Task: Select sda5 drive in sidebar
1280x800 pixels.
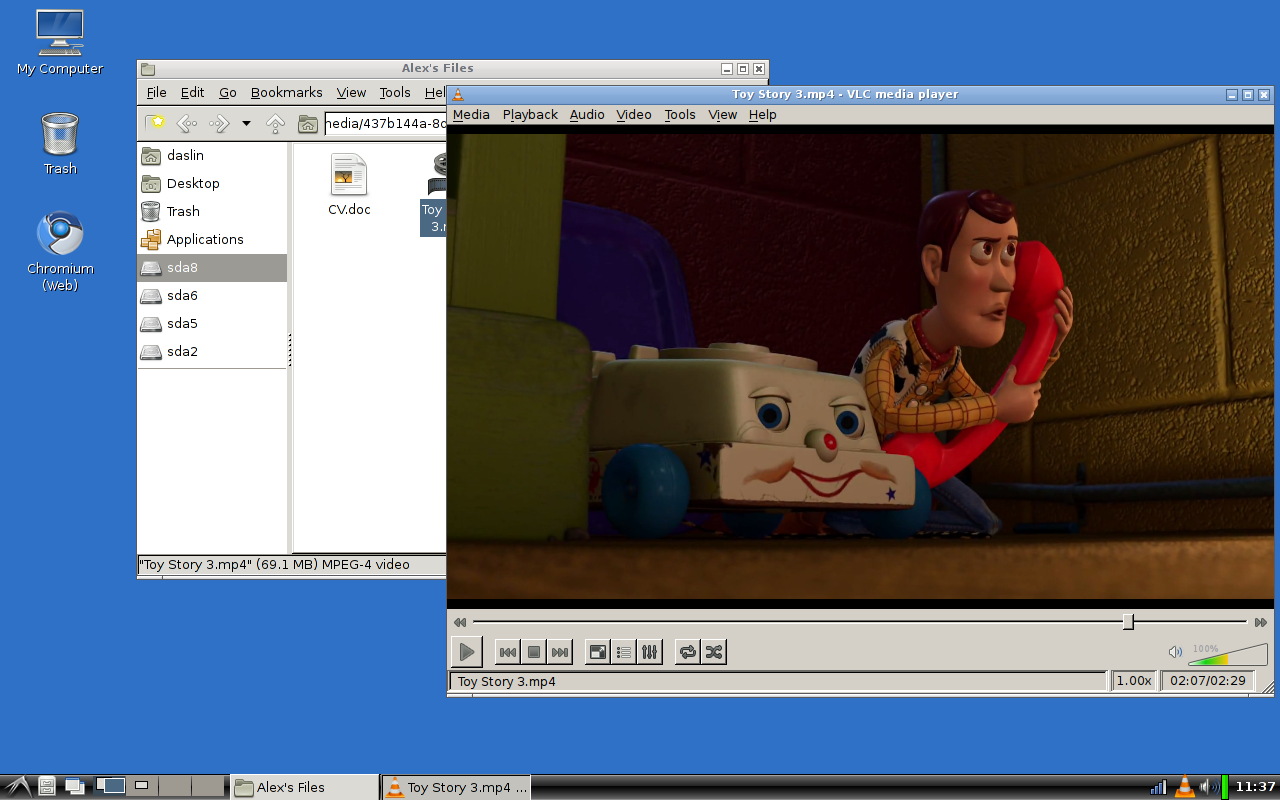Action: click(x=212, y=323)
